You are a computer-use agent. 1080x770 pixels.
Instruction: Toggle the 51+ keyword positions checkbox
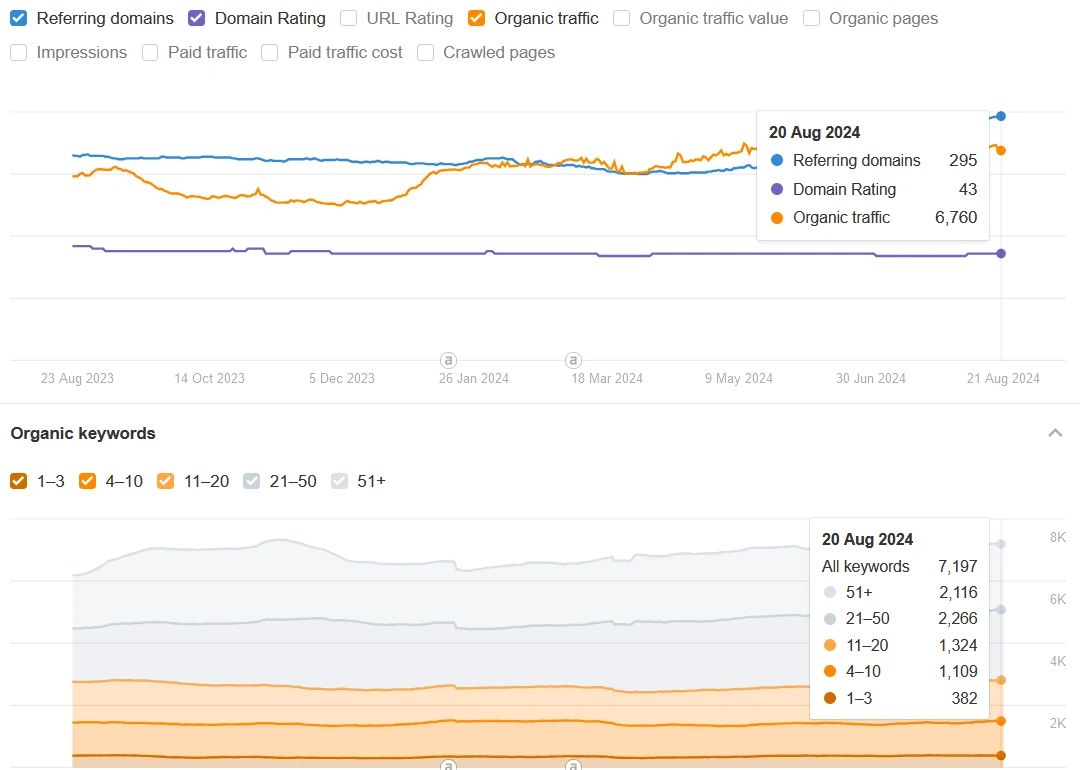(340, 481)
